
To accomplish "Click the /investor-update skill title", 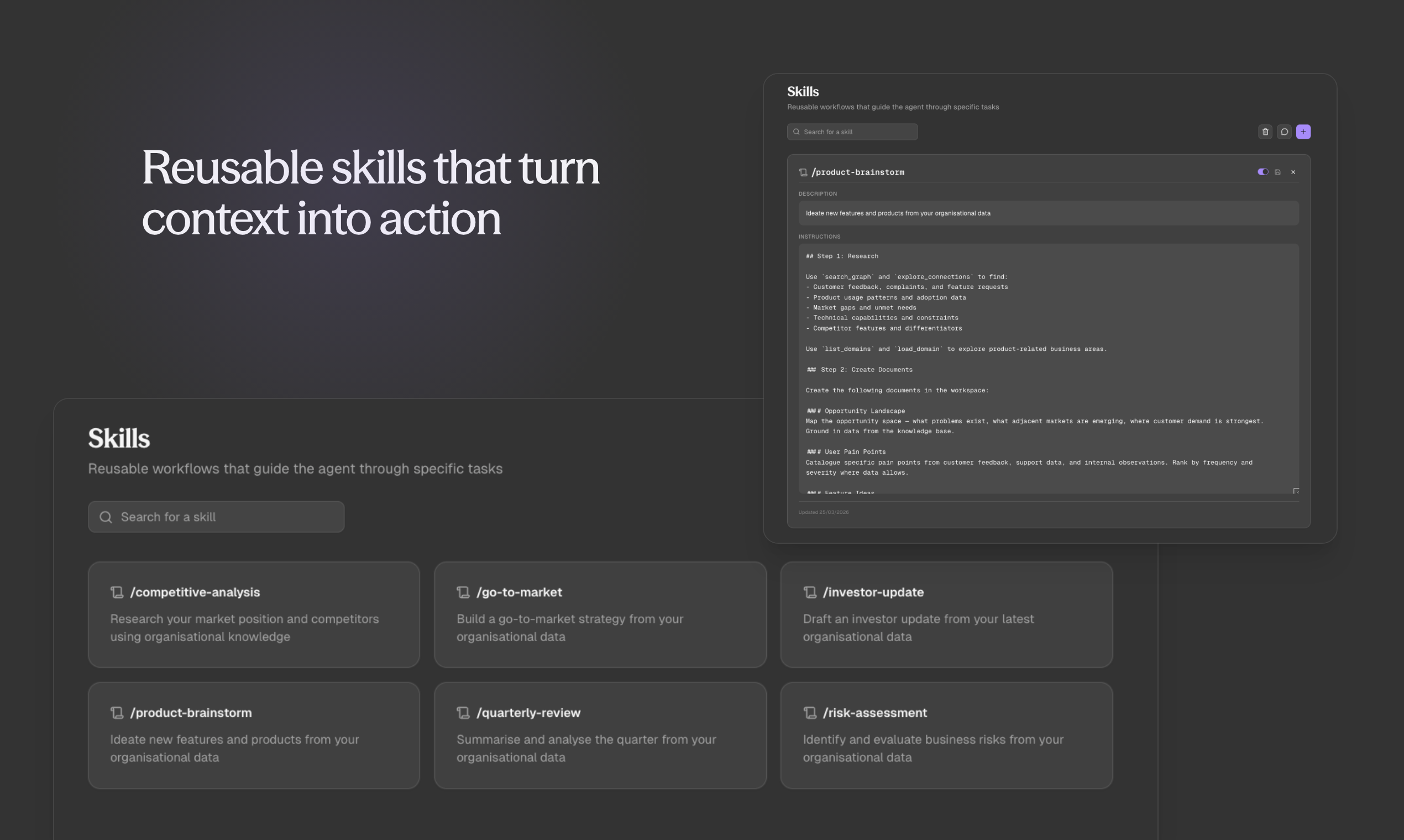I will coord(873,592).
